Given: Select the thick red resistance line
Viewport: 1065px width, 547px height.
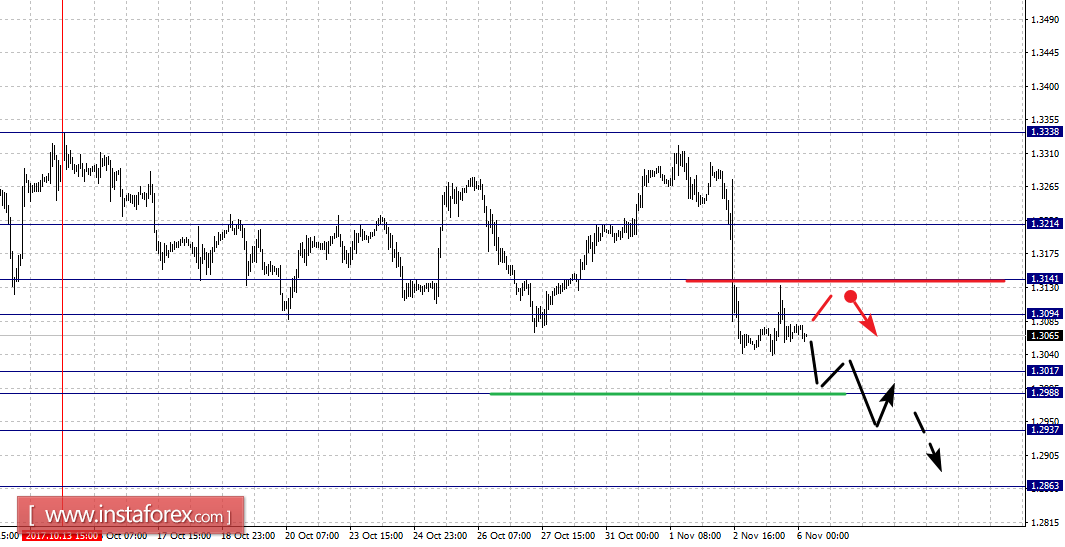Looking at the screenshot, I should pyautogui.click(x=845, y=280).
